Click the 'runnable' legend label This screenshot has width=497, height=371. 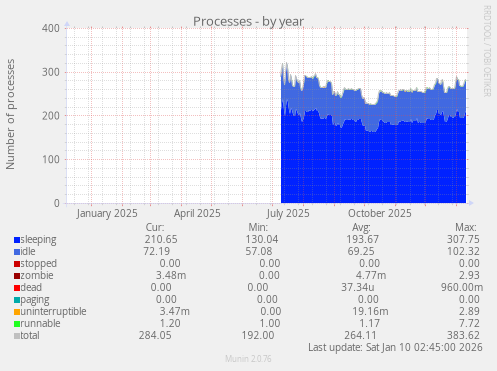tap(40, 323)
